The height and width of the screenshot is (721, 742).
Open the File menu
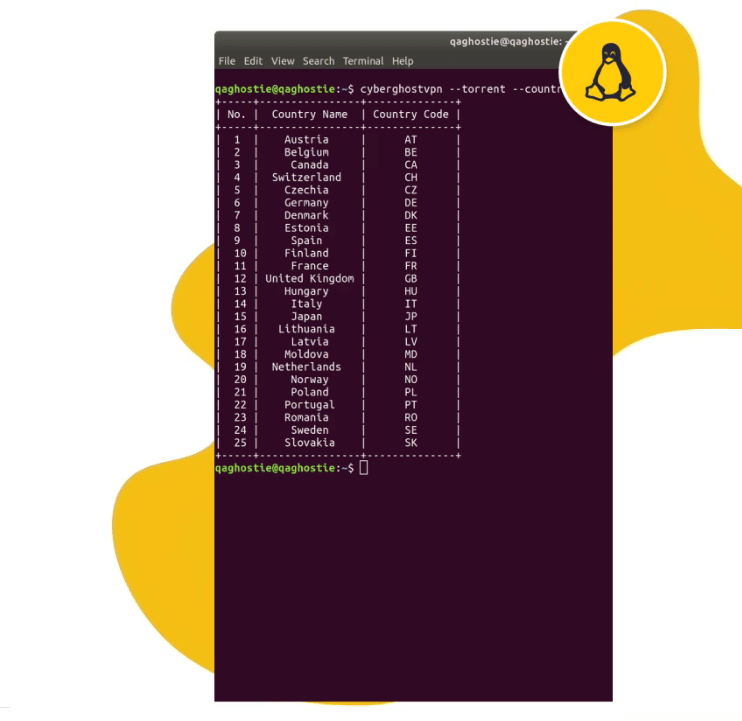pyautogui.click(x=227, y=61)
